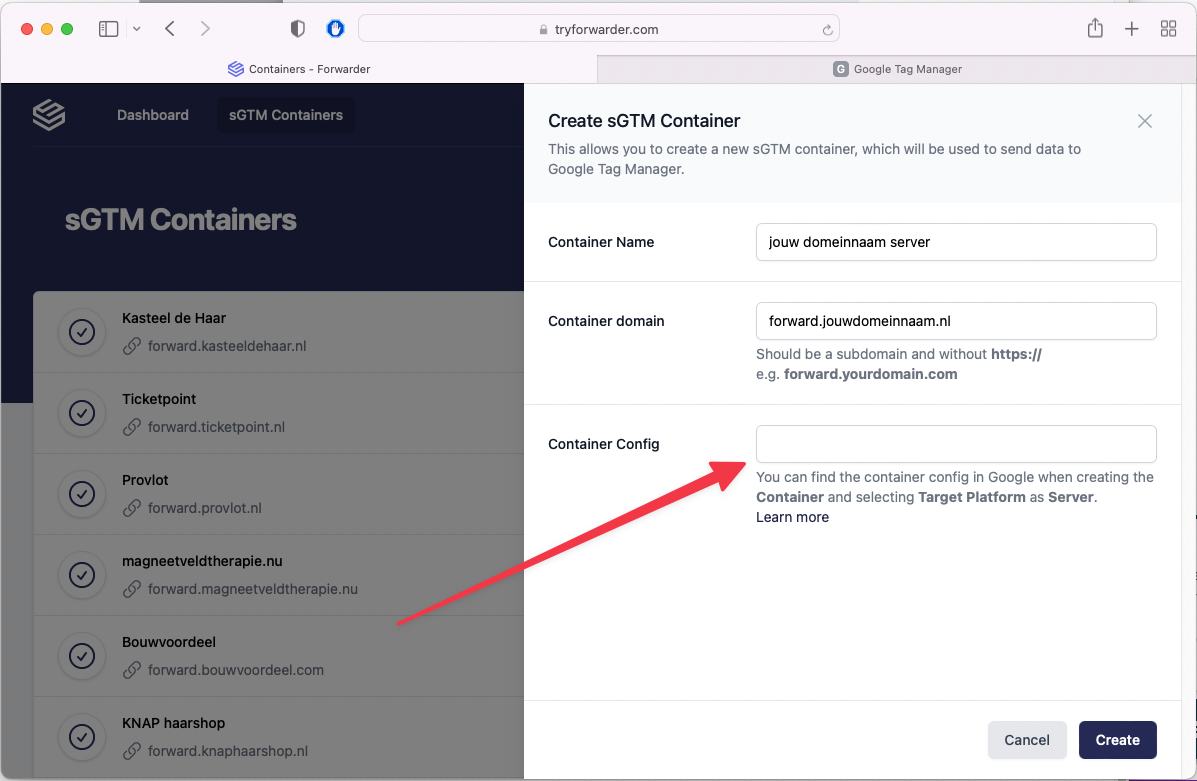Click the Safari share icon
The image size is (1197, 781).
tap(1095, 29)
